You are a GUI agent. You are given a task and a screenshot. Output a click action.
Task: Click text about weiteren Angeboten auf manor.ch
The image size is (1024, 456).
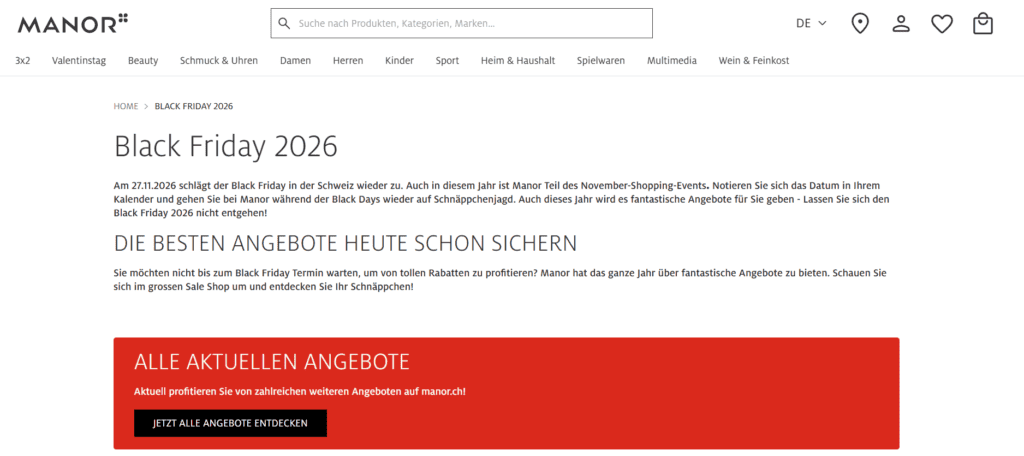pyautogui.click(x=300, y=392)
